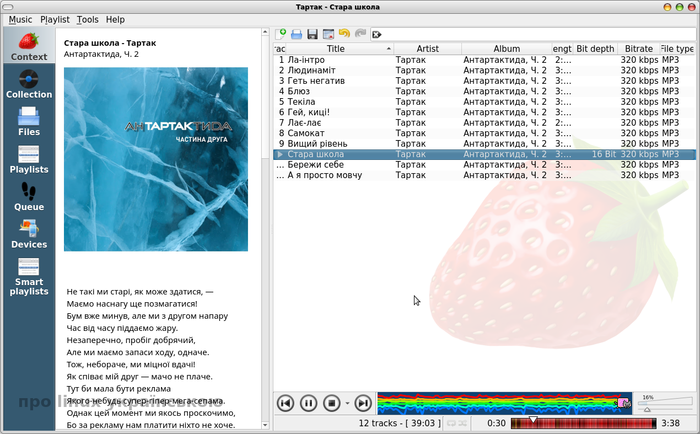Click the grey redo arrow icon
The image size is (700, 434).
[x=360, y=33]
